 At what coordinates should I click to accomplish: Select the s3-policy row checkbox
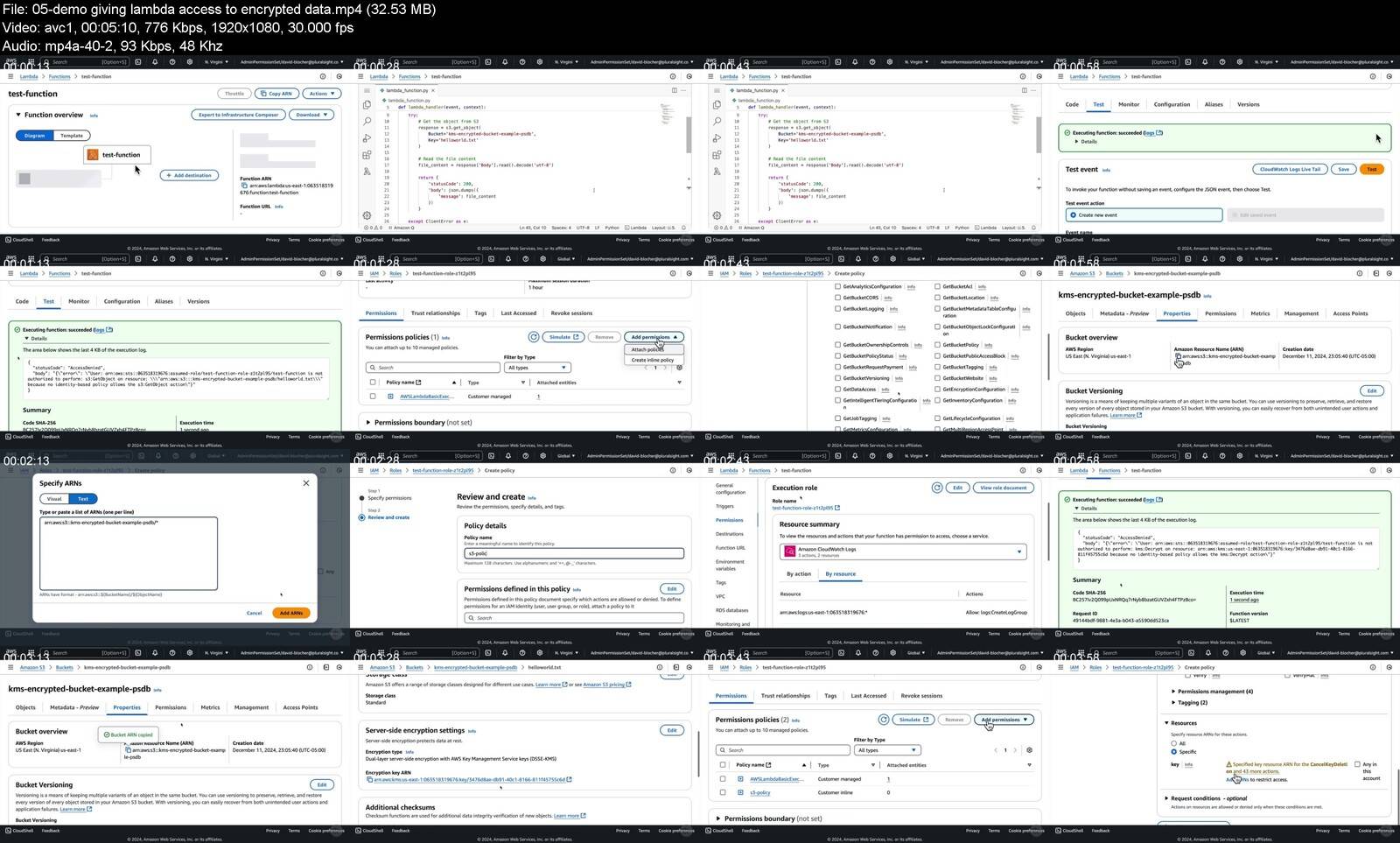pos(723,792)
